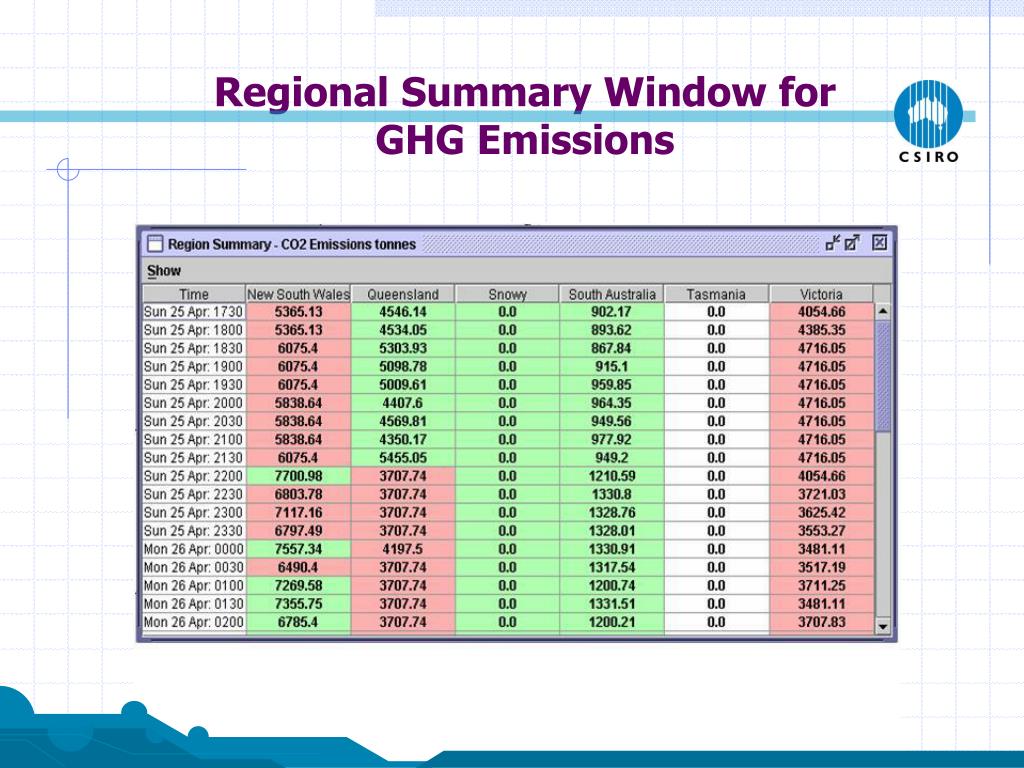Click Victoria value 4385.35
Screen dimensions: 1024x768
pyautogui.click(x=822, y=330)
